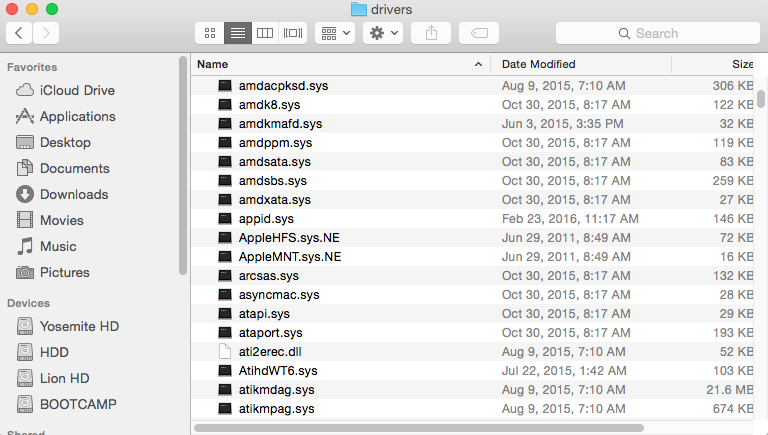Click the arcsas.sys file icon
Viewport: 768px width, 435px height.
pos(225,276)
